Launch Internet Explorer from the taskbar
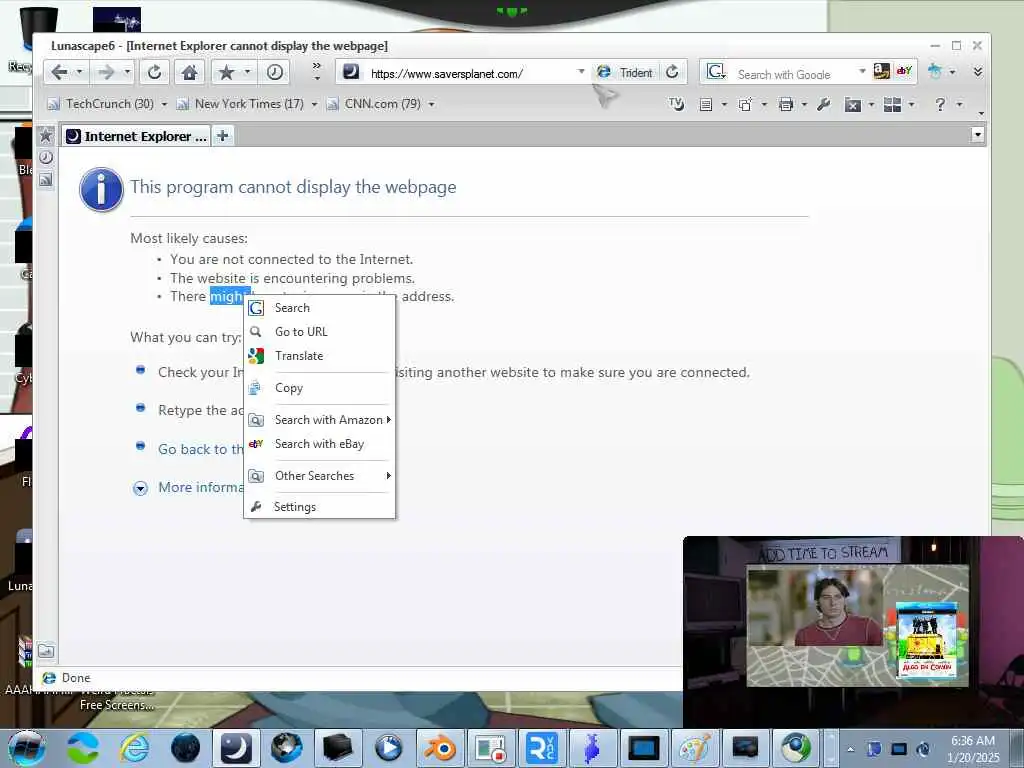 click(x=134, y=748)
